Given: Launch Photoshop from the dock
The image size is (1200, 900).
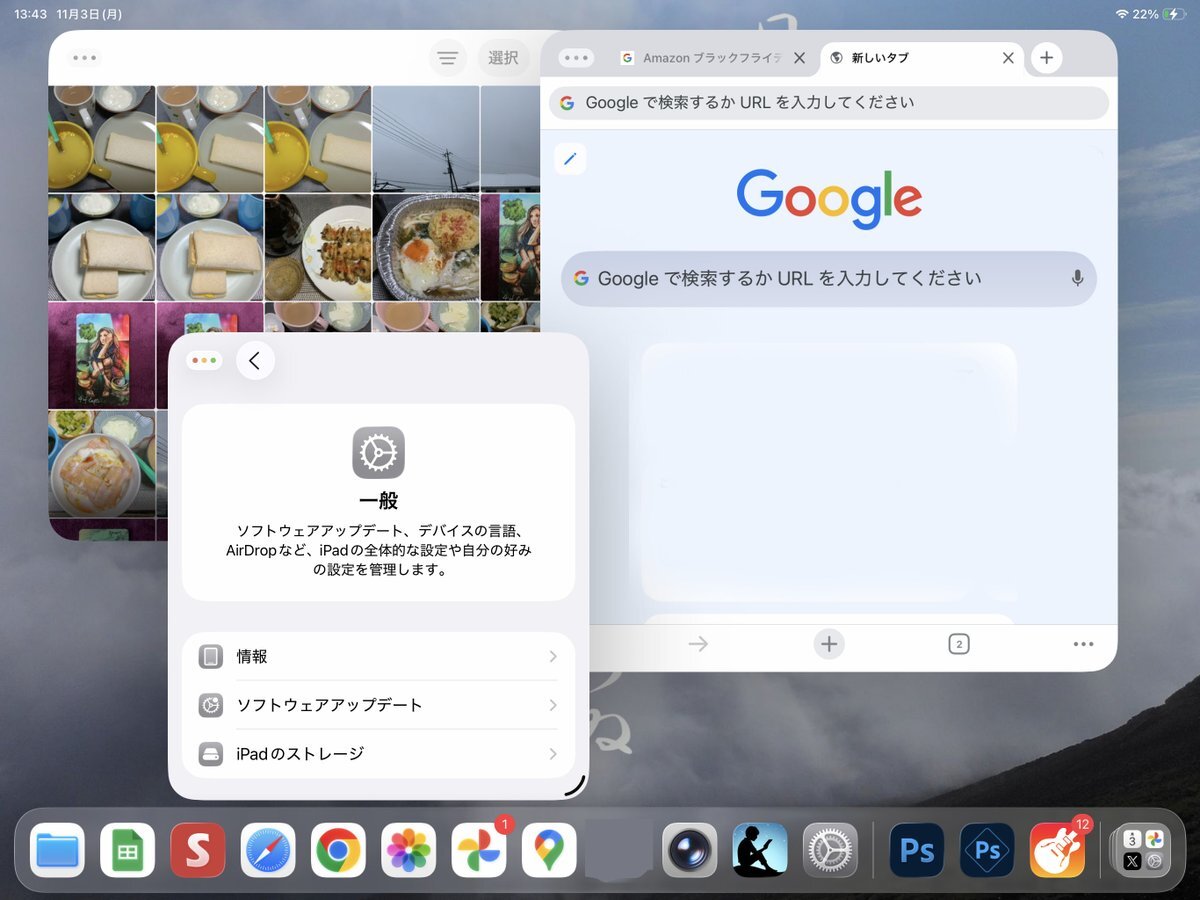Looking at the screenshot, I should click(x=917, y=850).
